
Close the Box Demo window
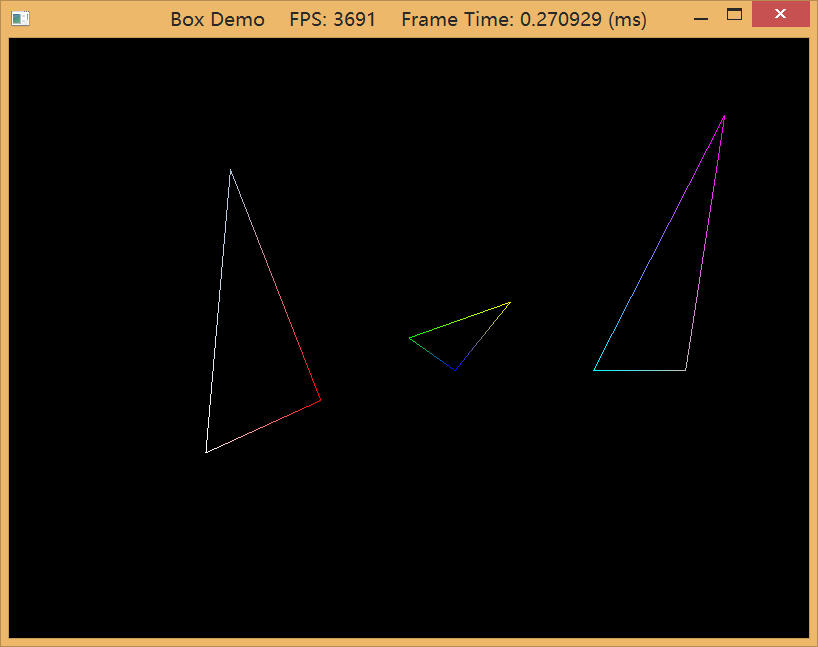tap(780, 14)
